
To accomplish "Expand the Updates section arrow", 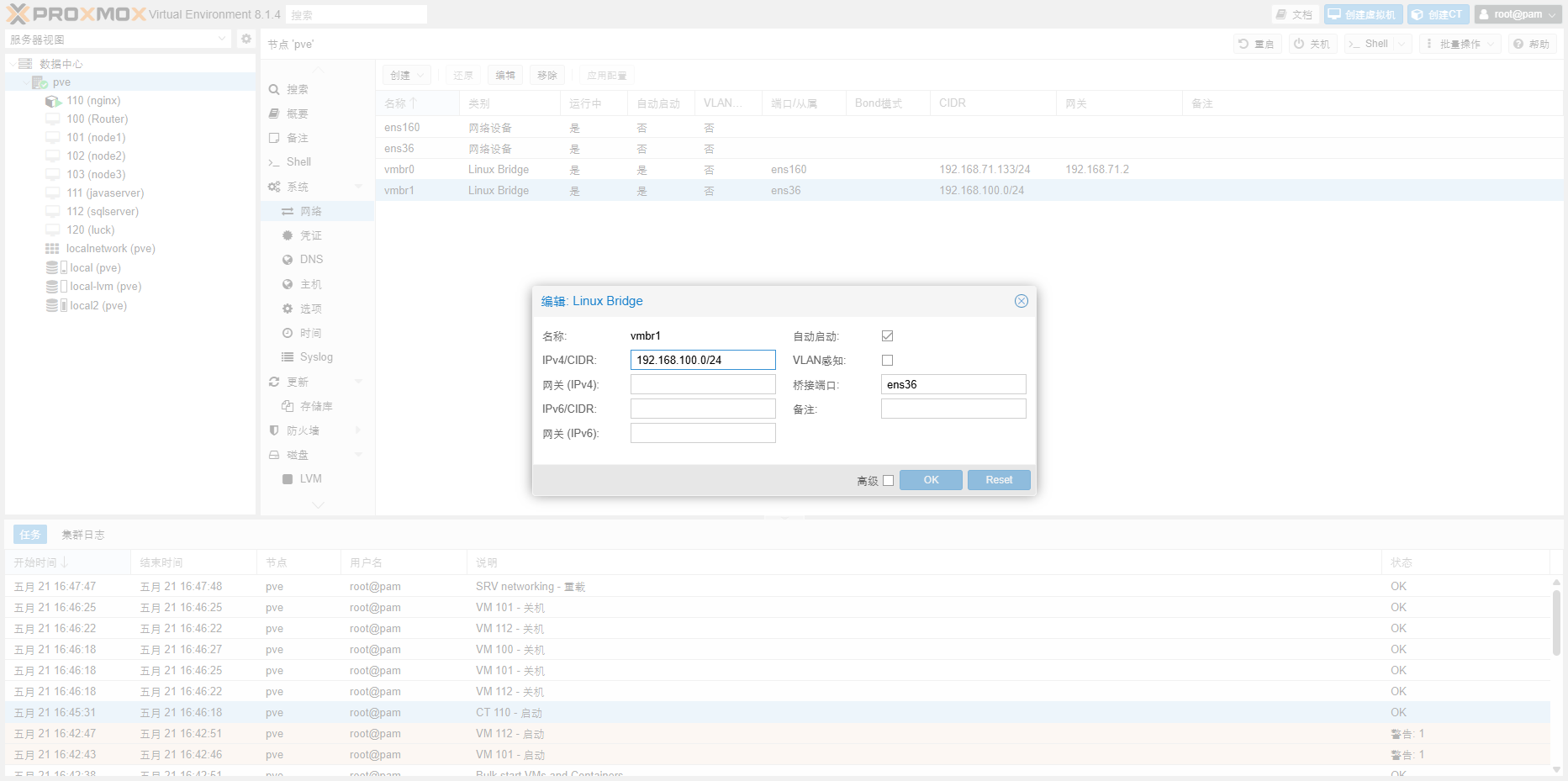I will coord(359,382).
